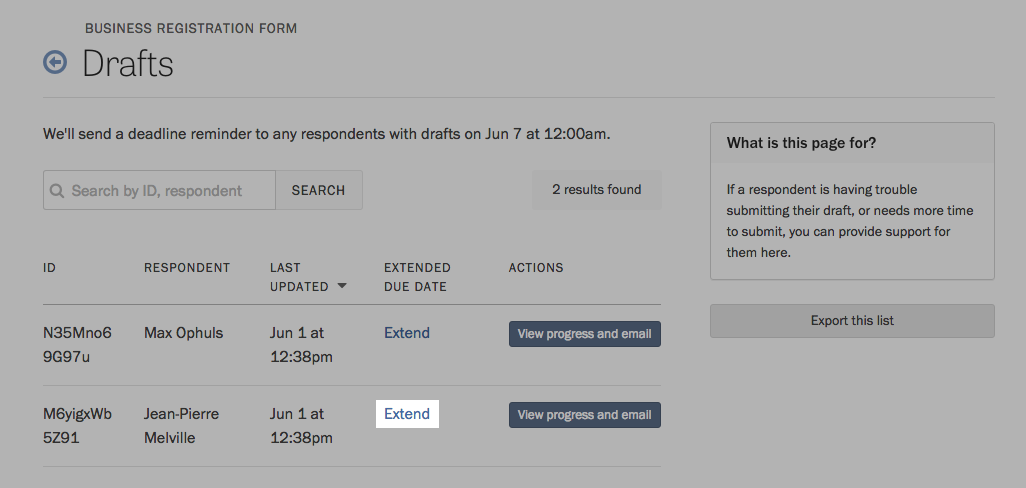Image resolution: width=1026 pixels, height=488 pixels.
Task: Click the Search by ID, respondent field
Action: tap(159, 190)
